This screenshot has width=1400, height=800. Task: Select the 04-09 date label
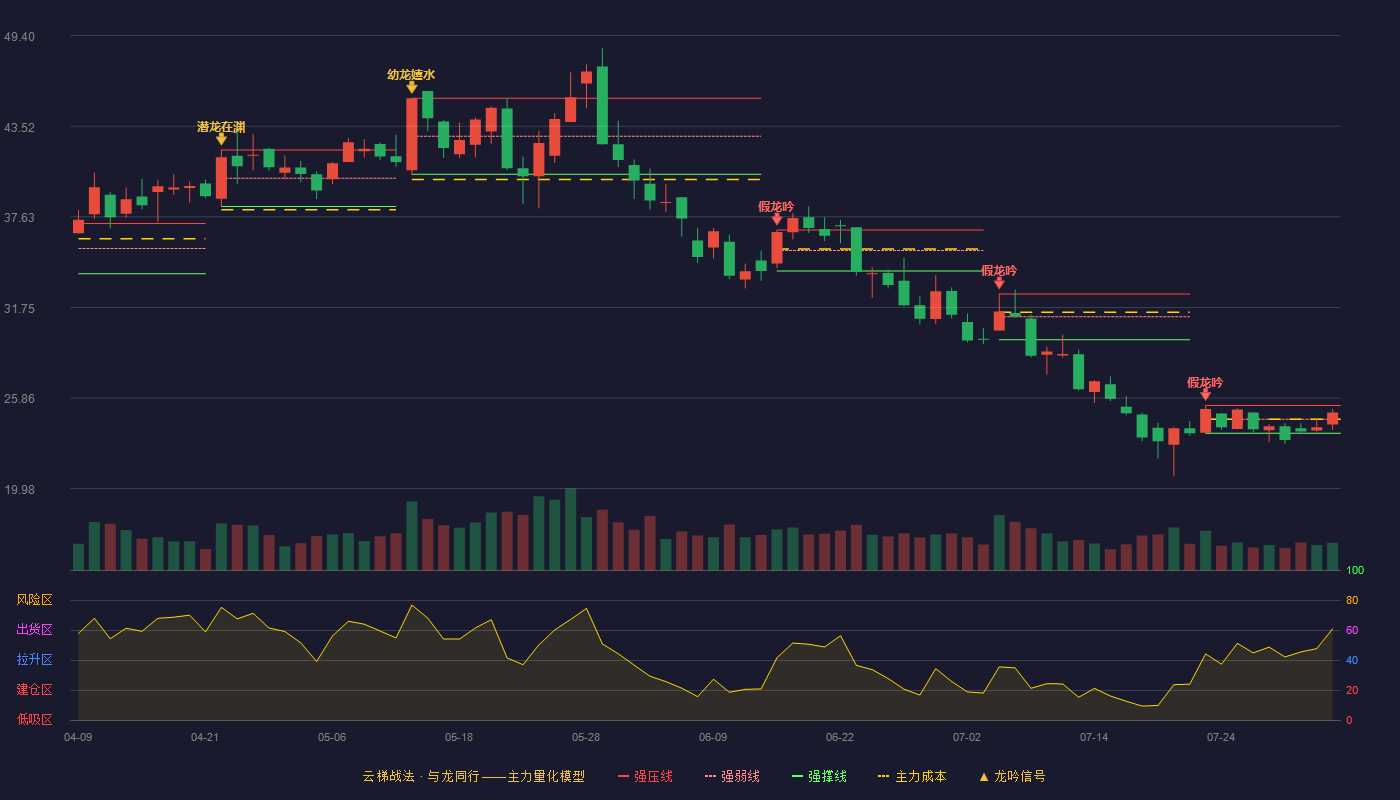tap(78, 738)
